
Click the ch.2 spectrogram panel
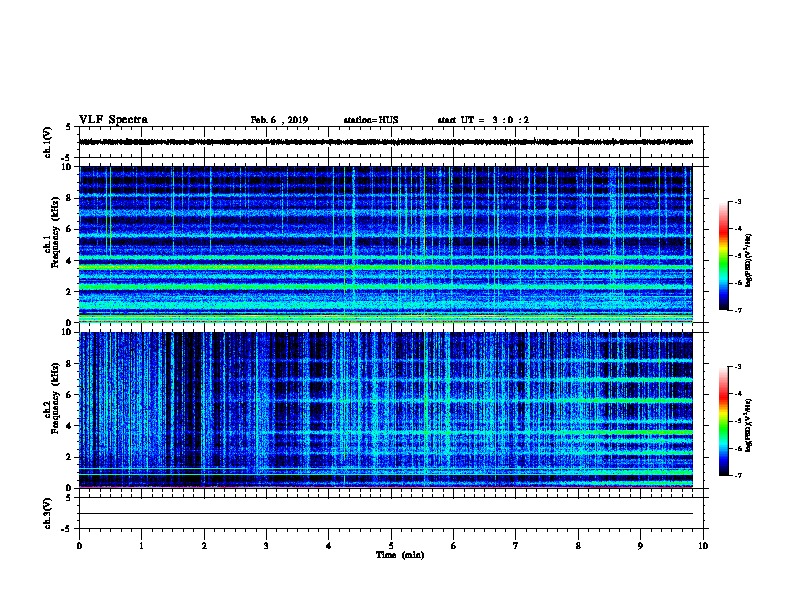[x=386, y=410]
